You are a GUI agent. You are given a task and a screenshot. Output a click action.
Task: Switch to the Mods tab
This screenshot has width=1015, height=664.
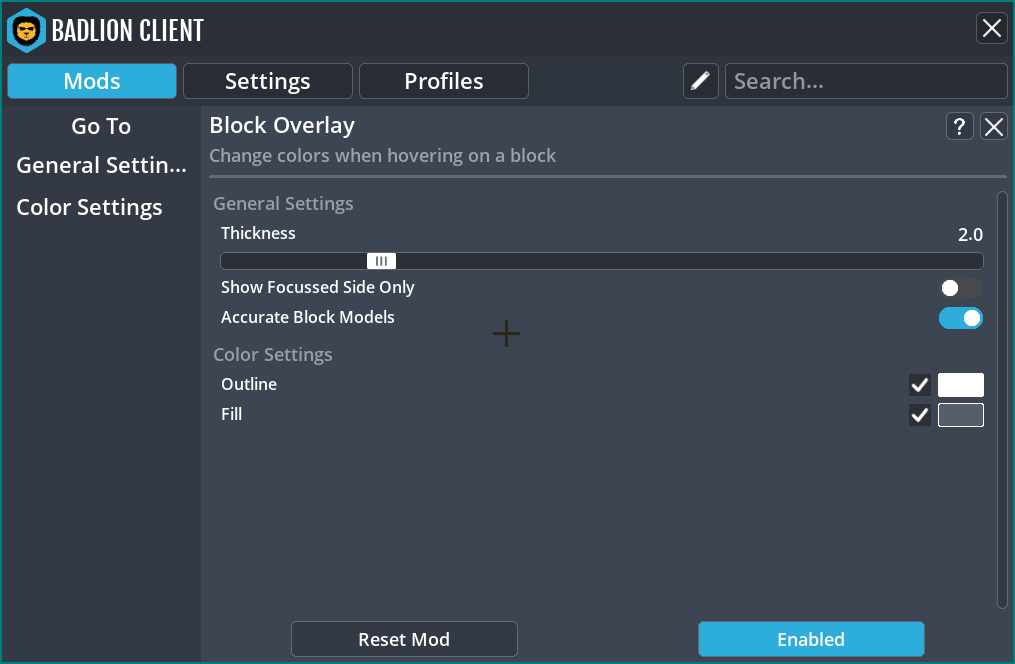92,81
